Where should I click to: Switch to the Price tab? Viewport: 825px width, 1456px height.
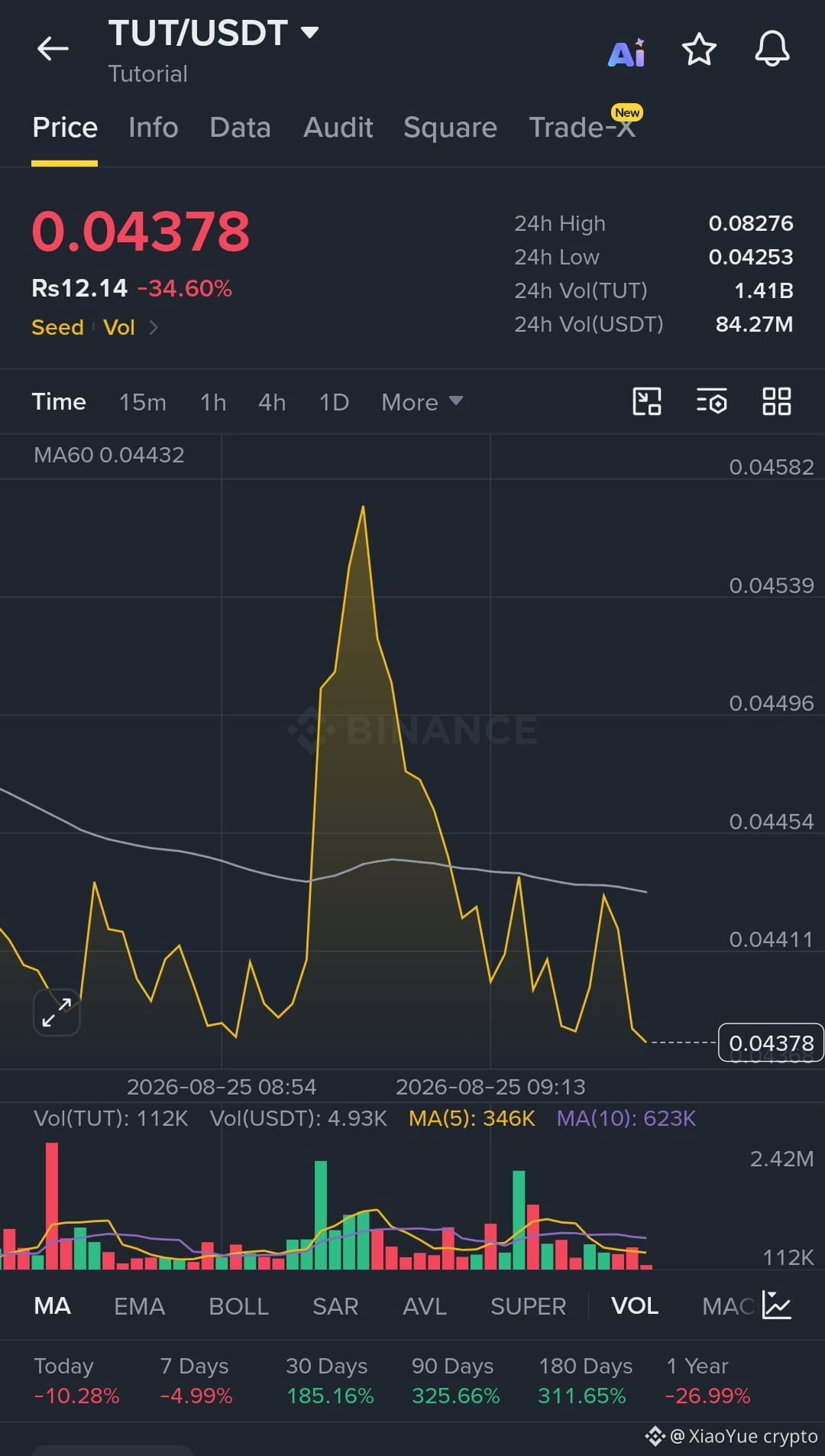click(x=65, y=128)
